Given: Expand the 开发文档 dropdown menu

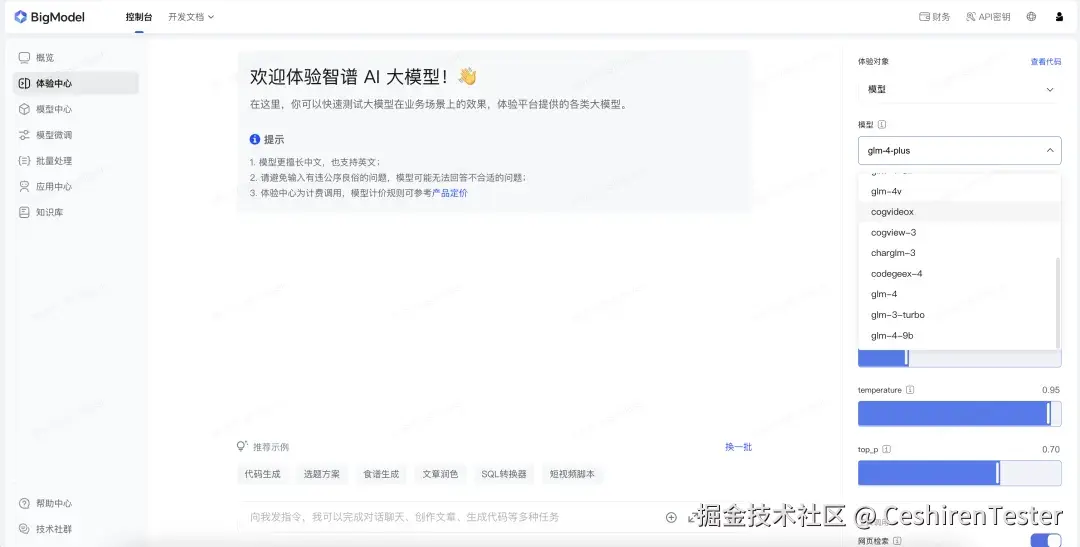Looking at the screenshot, I should coord(191,17).
